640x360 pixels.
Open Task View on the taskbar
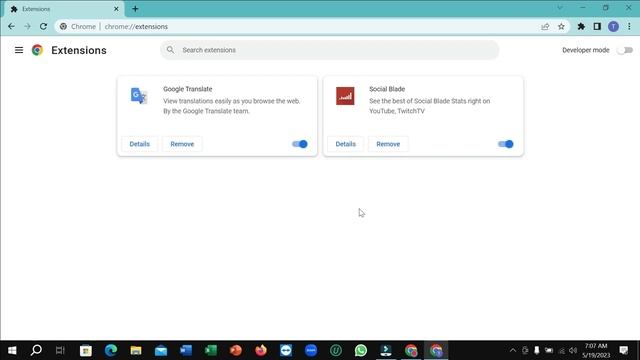60,350
